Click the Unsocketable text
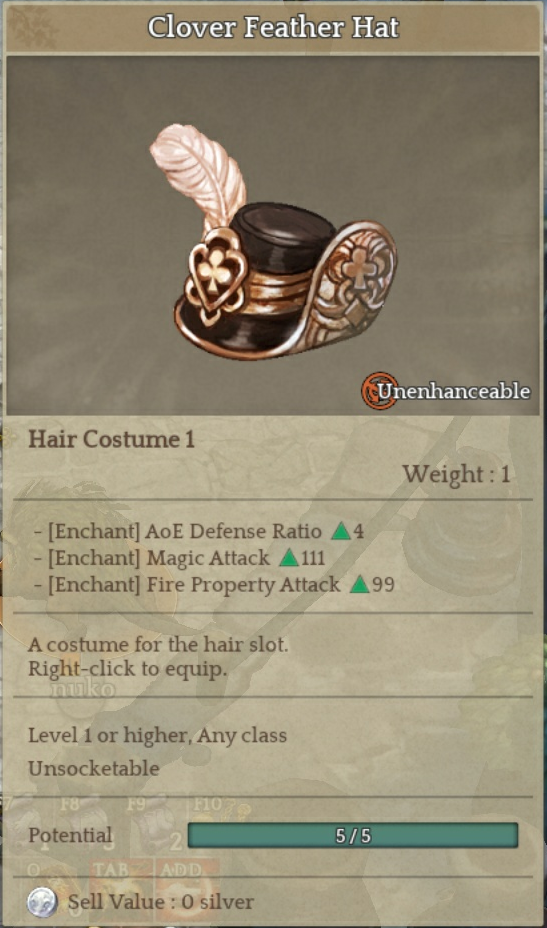The image size is (547, 928). 94,768
